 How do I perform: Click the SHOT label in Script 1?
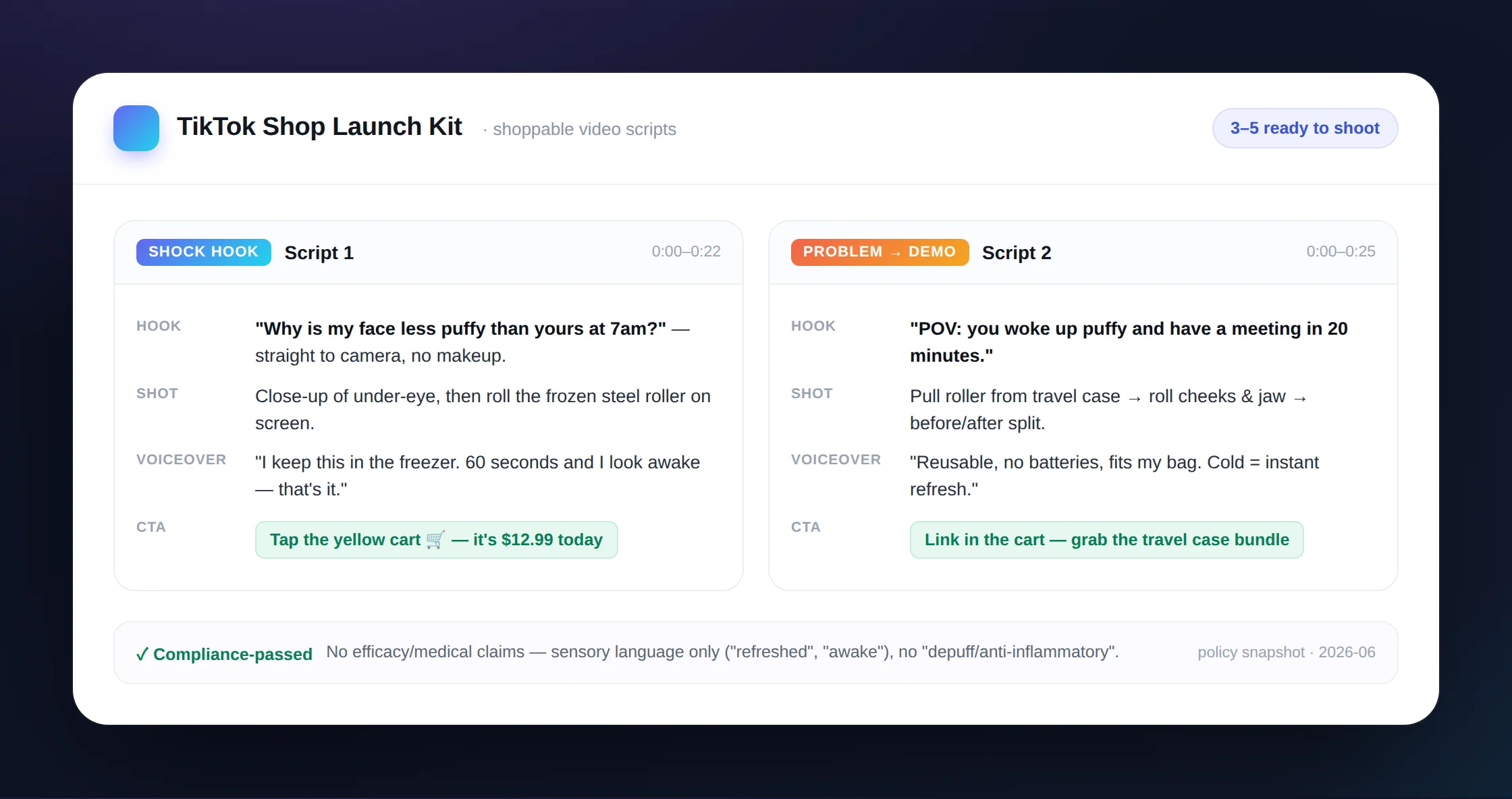157,393
